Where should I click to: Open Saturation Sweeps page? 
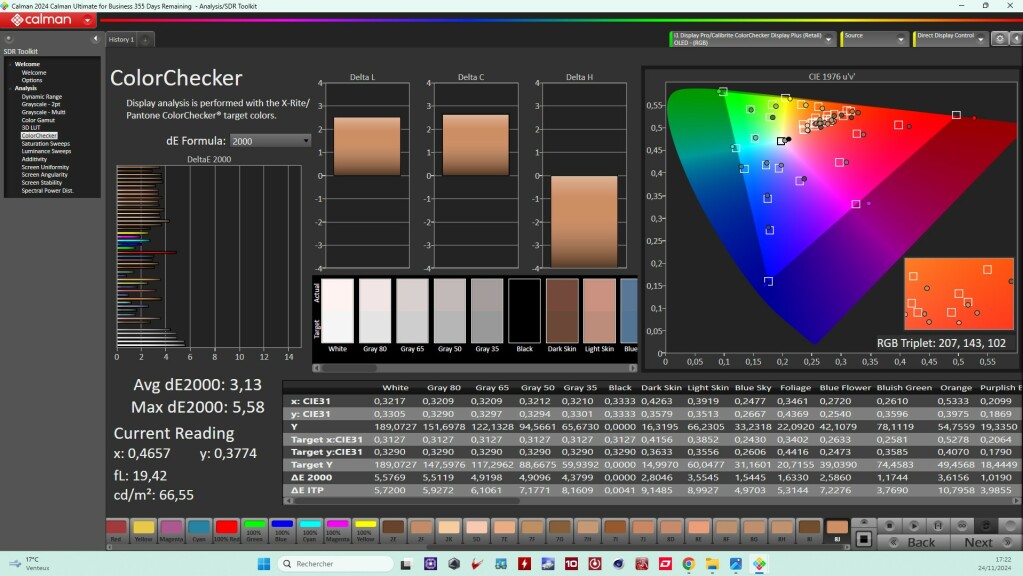click(x=46, y=144)
